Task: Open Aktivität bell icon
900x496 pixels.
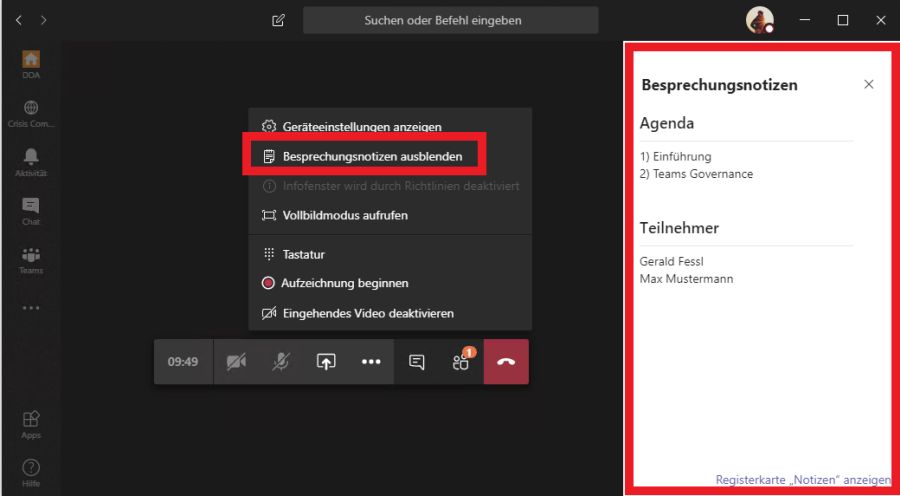Action: click(31, 156)
